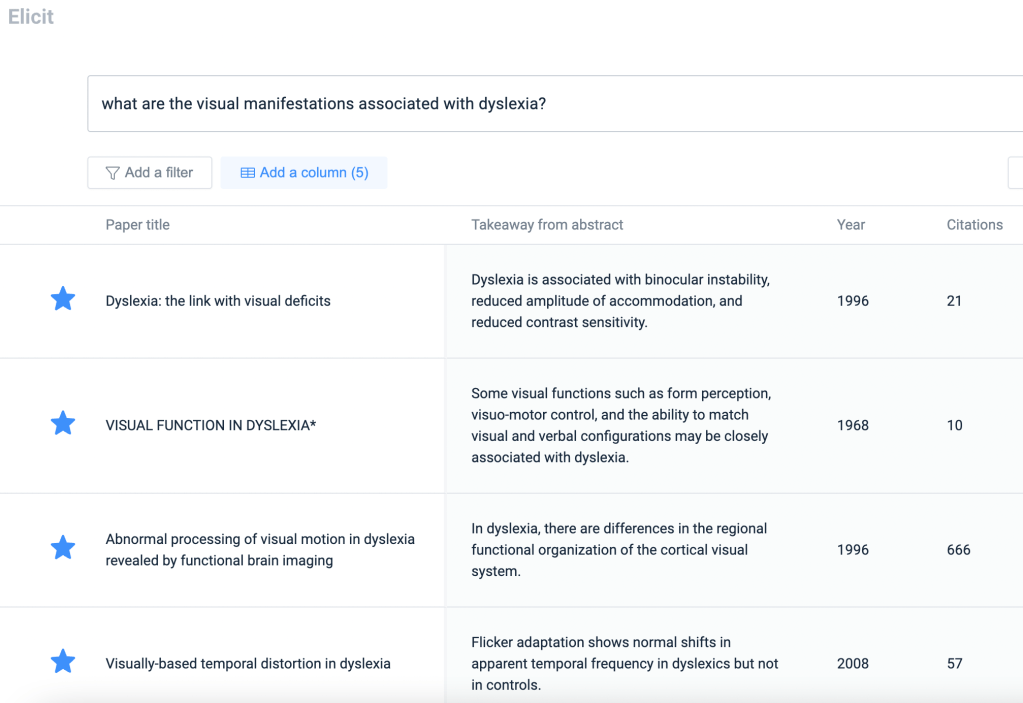The height and width of the screenshot is (703, 1023).
Task: Select the takeaway about form perception and visuo-motor control
Action: coord(620,425)
